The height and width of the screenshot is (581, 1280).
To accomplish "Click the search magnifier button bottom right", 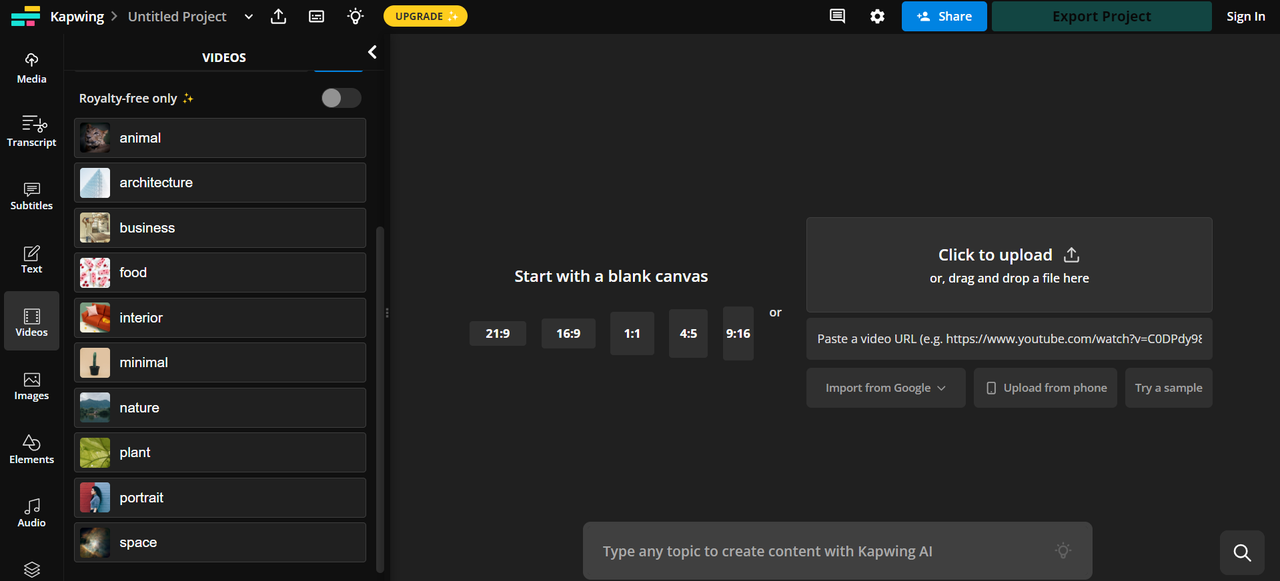I will [x=1242, y=553].
